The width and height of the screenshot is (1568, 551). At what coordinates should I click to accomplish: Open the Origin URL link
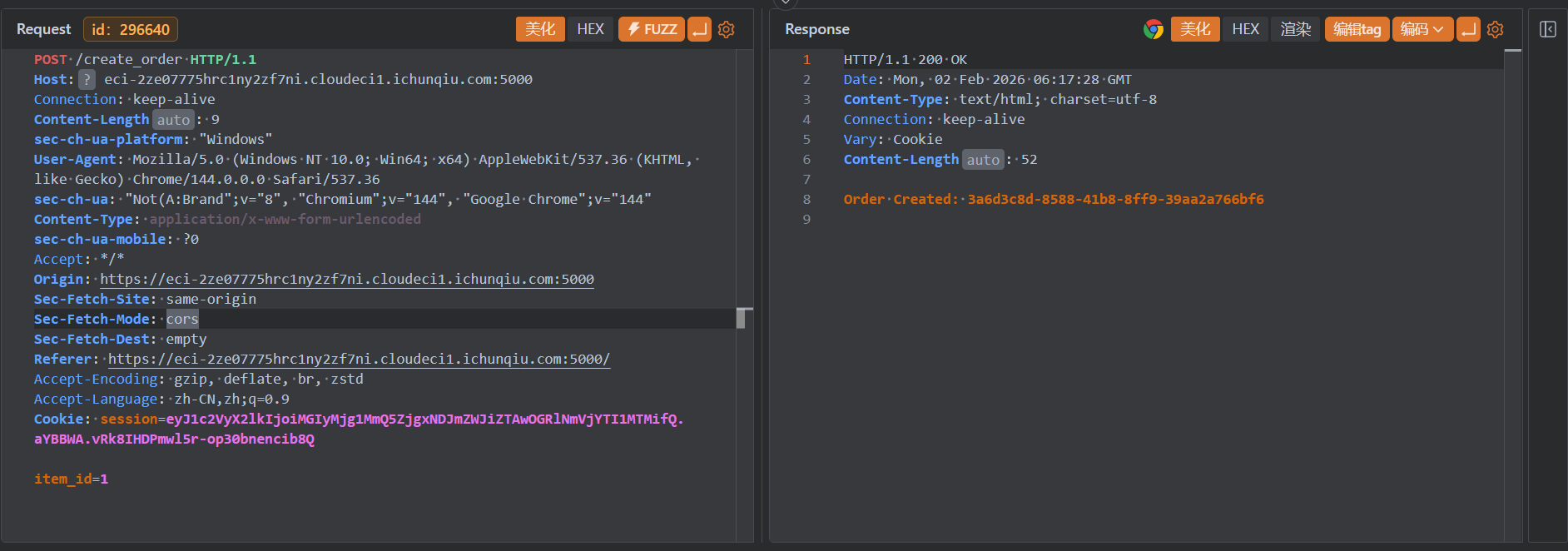click(x=347, y=280)
